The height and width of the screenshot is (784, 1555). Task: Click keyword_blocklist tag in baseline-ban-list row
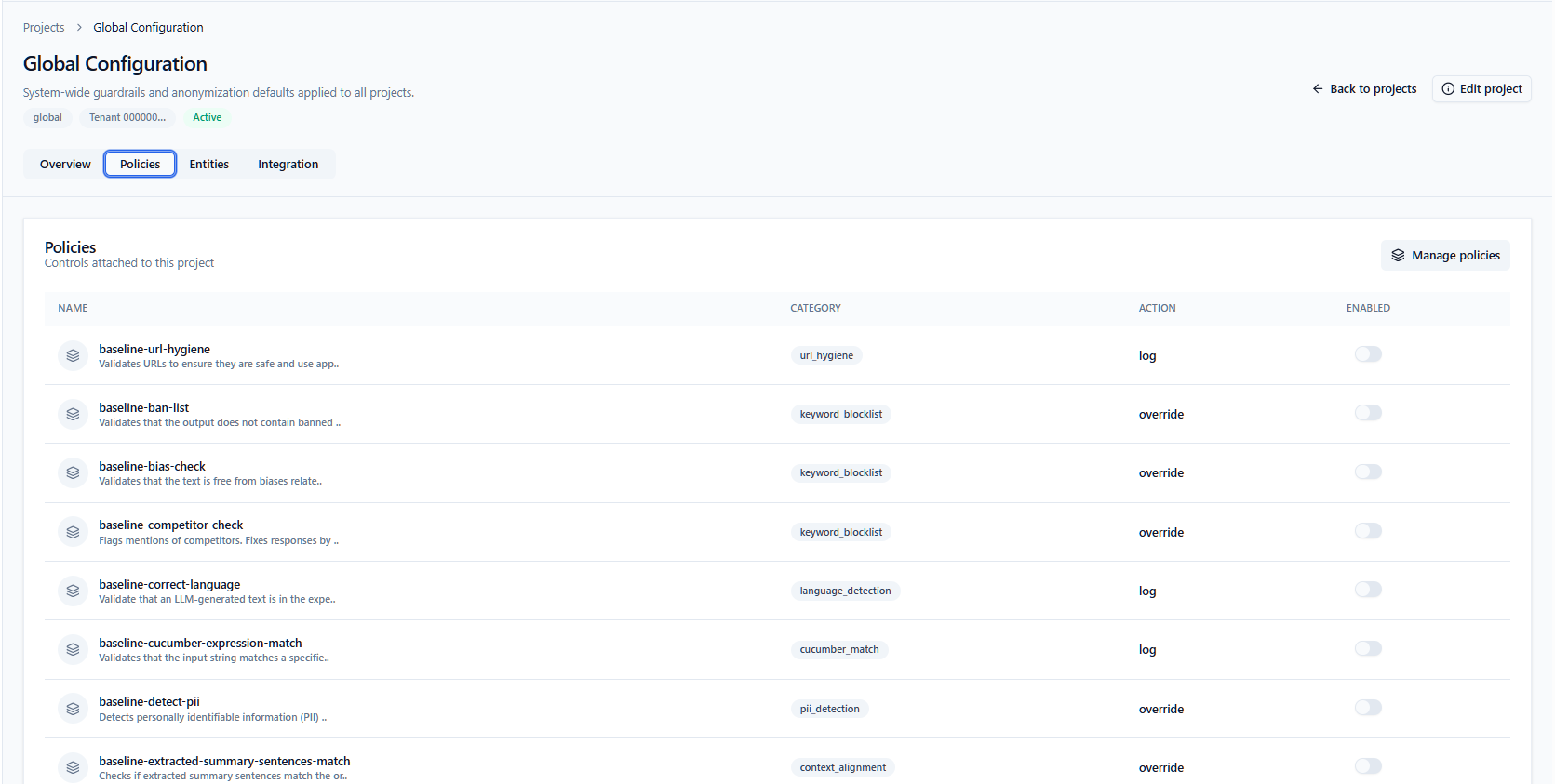point(841,414)
